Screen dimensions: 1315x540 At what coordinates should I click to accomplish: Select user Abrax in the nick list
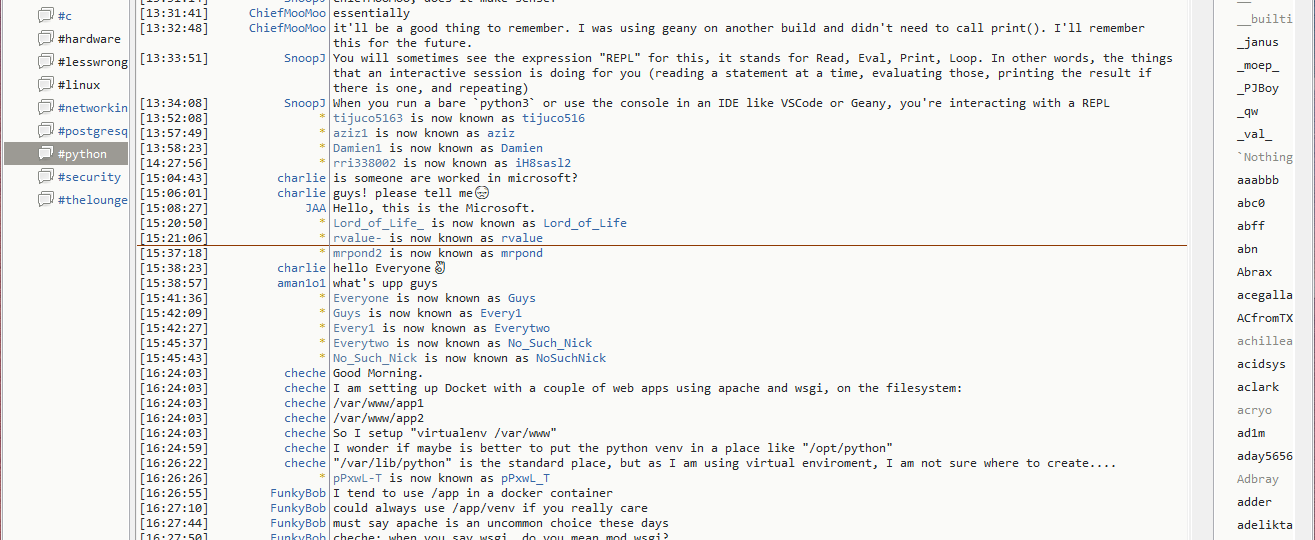[x=1254, y=272]
